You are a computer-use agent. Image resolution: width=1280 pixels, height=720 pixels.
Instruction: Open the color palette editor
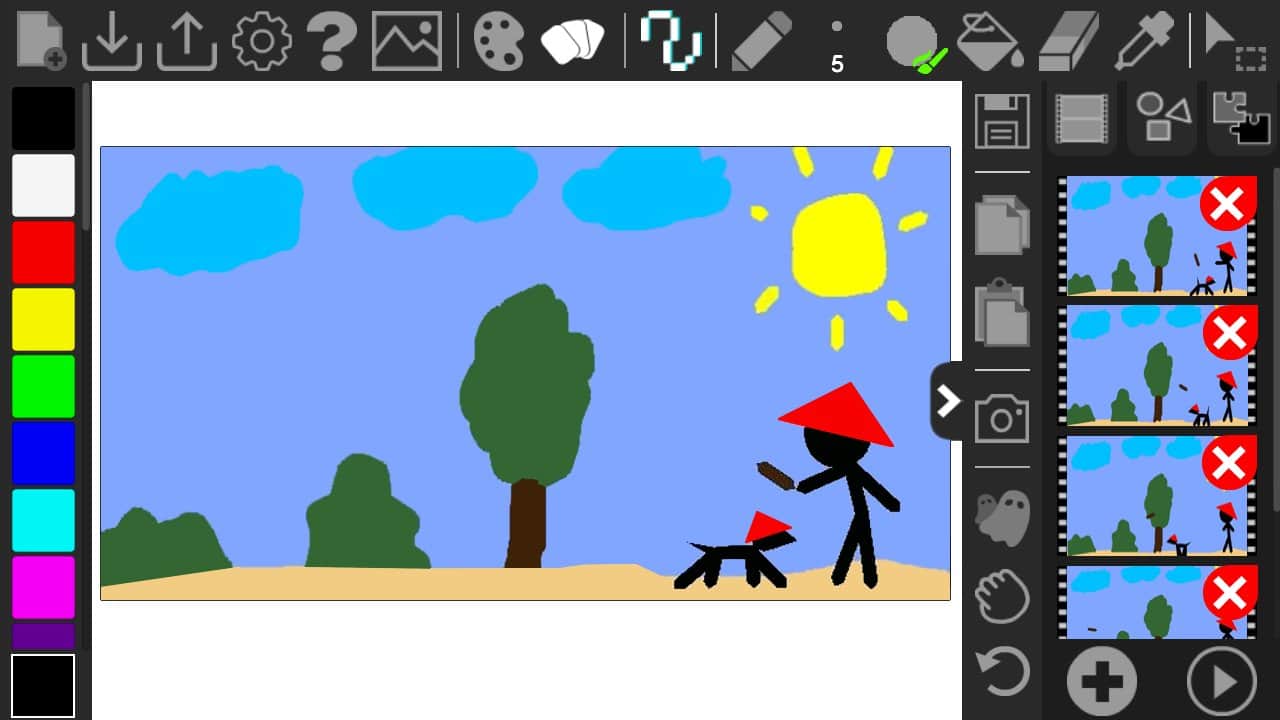tap(498, 42)
